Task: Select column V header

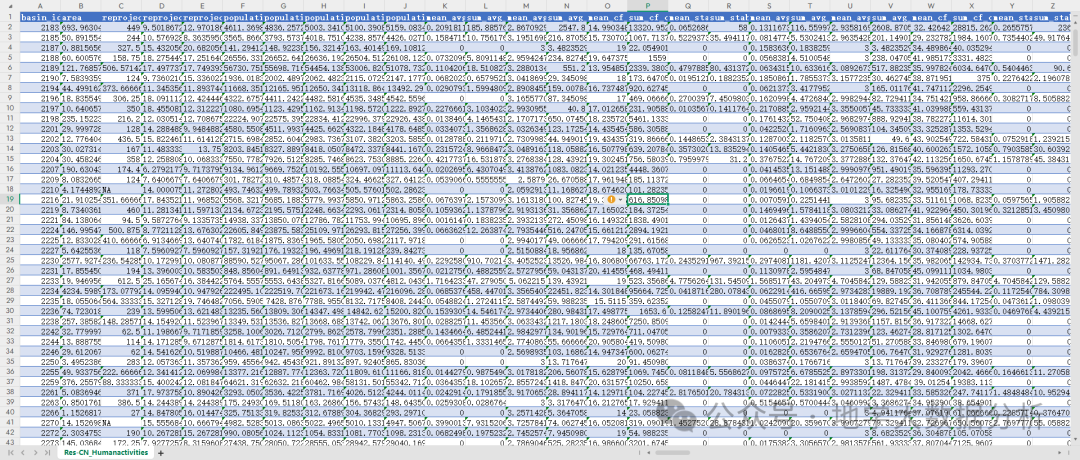Action: point(890,7)
